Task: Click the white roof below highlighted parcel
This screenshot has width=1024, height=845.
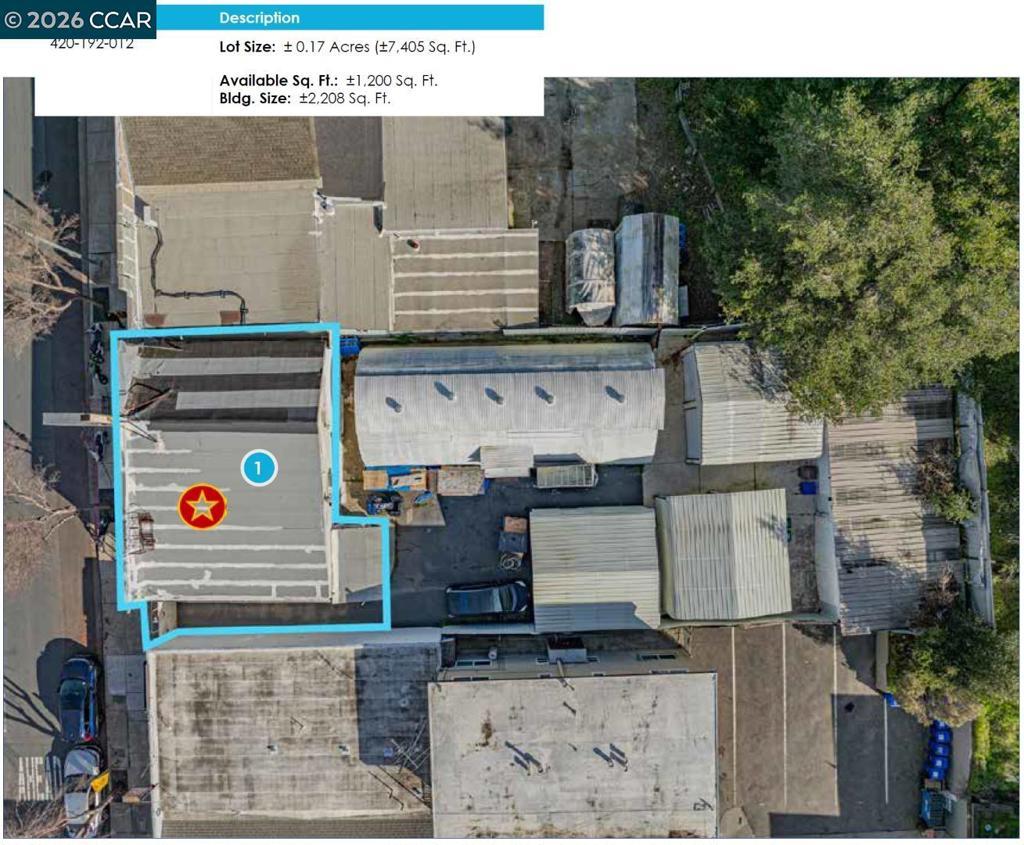Action: [573, 754]
